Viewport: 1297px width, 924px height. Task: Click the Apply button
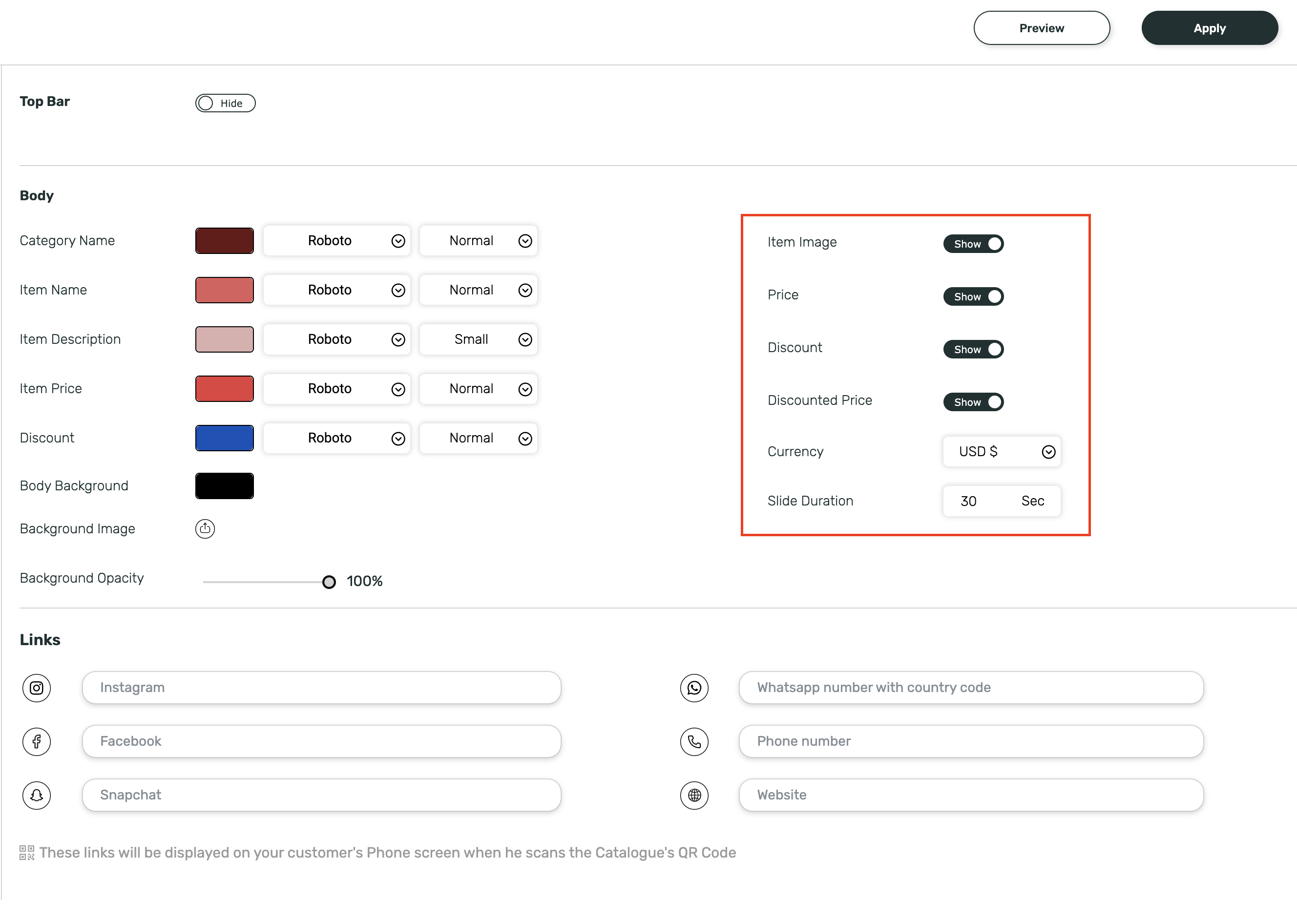coord(1210,28)
